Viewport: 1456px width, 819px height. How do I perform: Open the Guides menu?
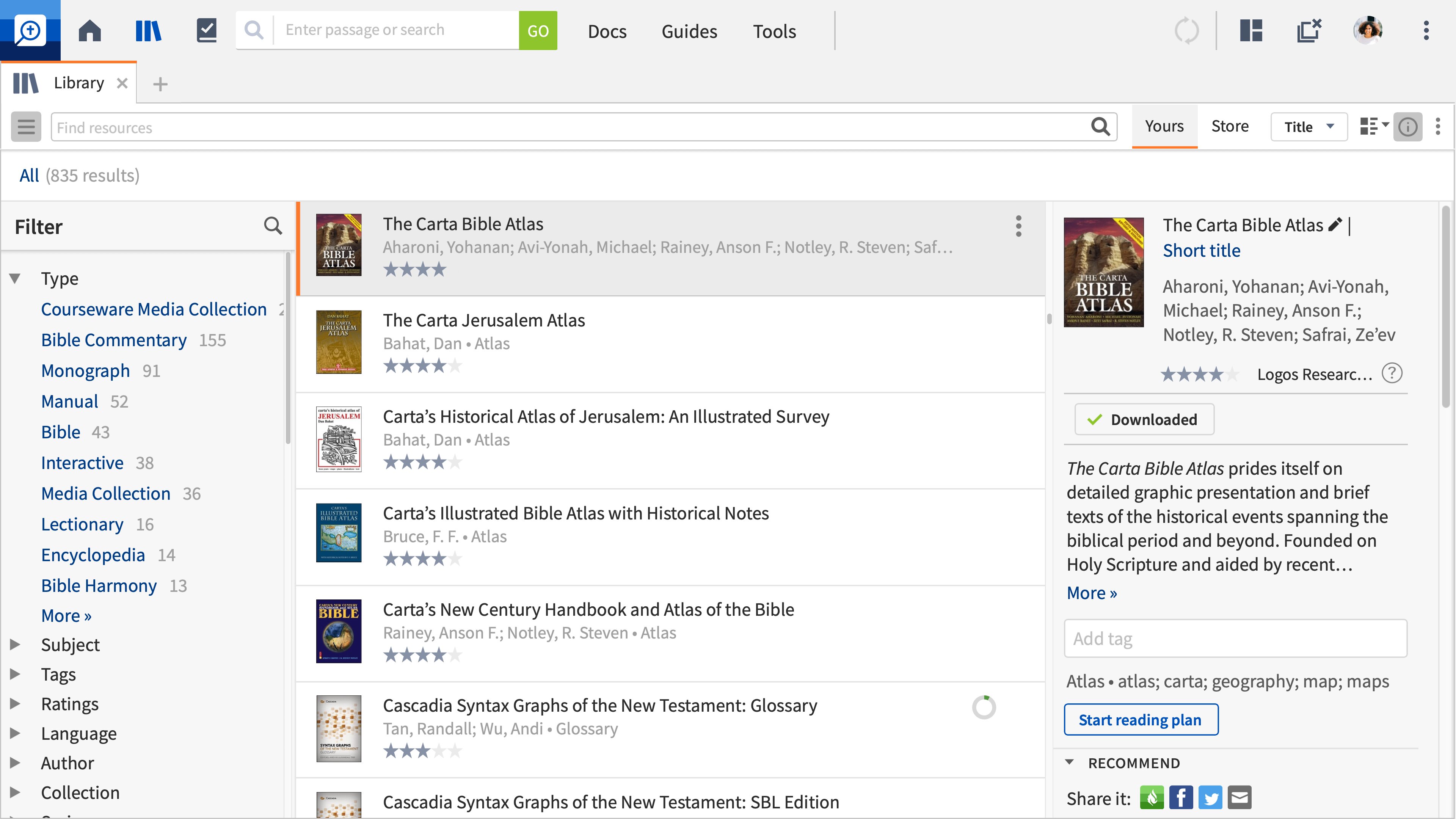[689, 31]
